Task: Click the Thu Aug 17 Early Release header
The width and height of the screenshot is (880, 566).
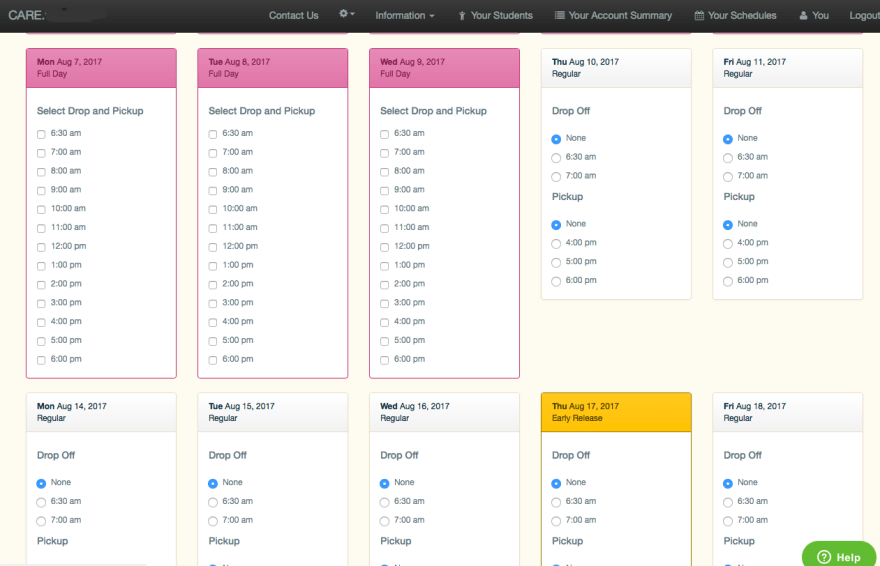Action: 616,412
